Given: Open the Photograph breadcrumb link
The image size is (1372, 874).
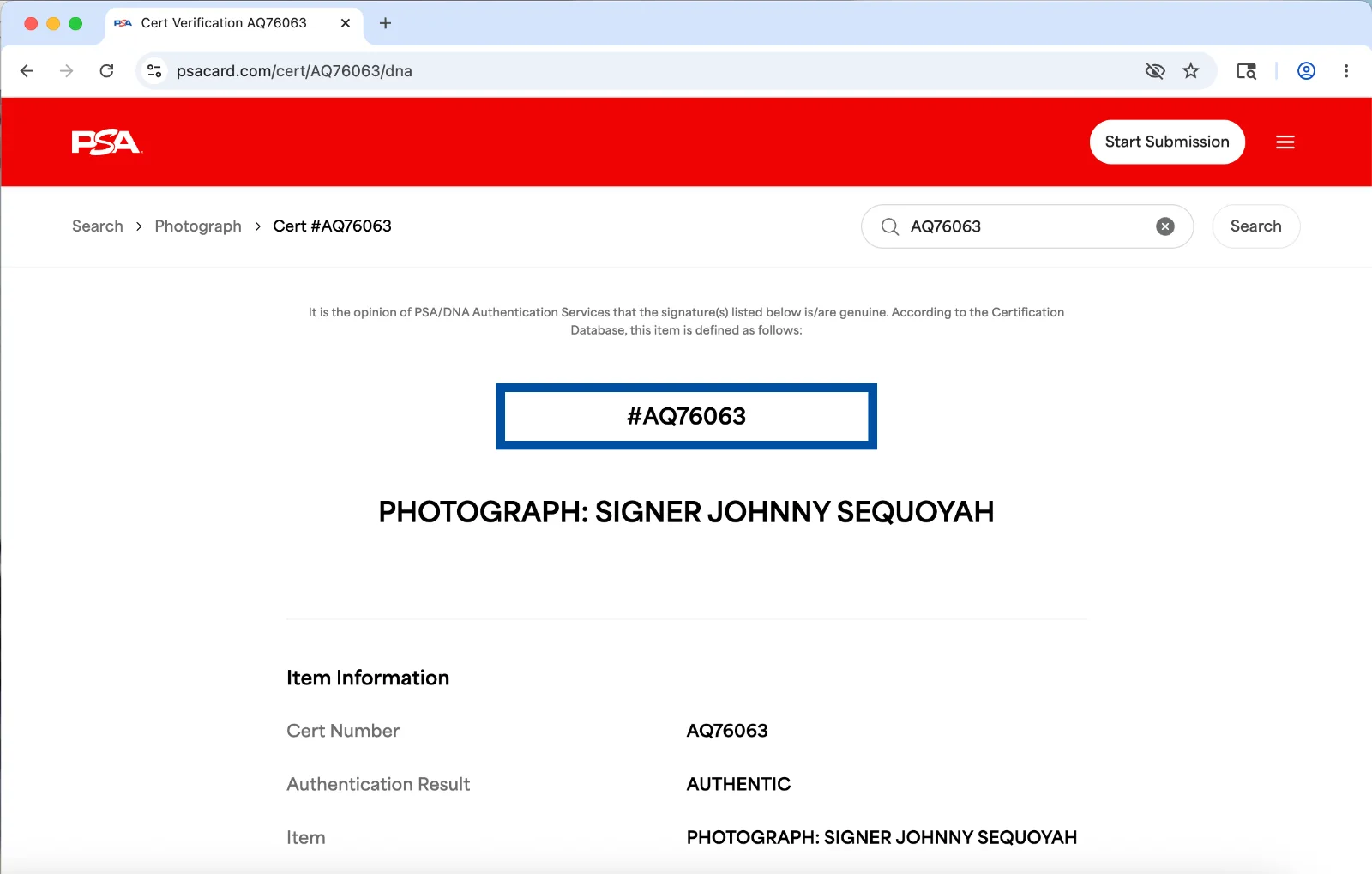Looking at the screenshot, I should tap(198, 226).
